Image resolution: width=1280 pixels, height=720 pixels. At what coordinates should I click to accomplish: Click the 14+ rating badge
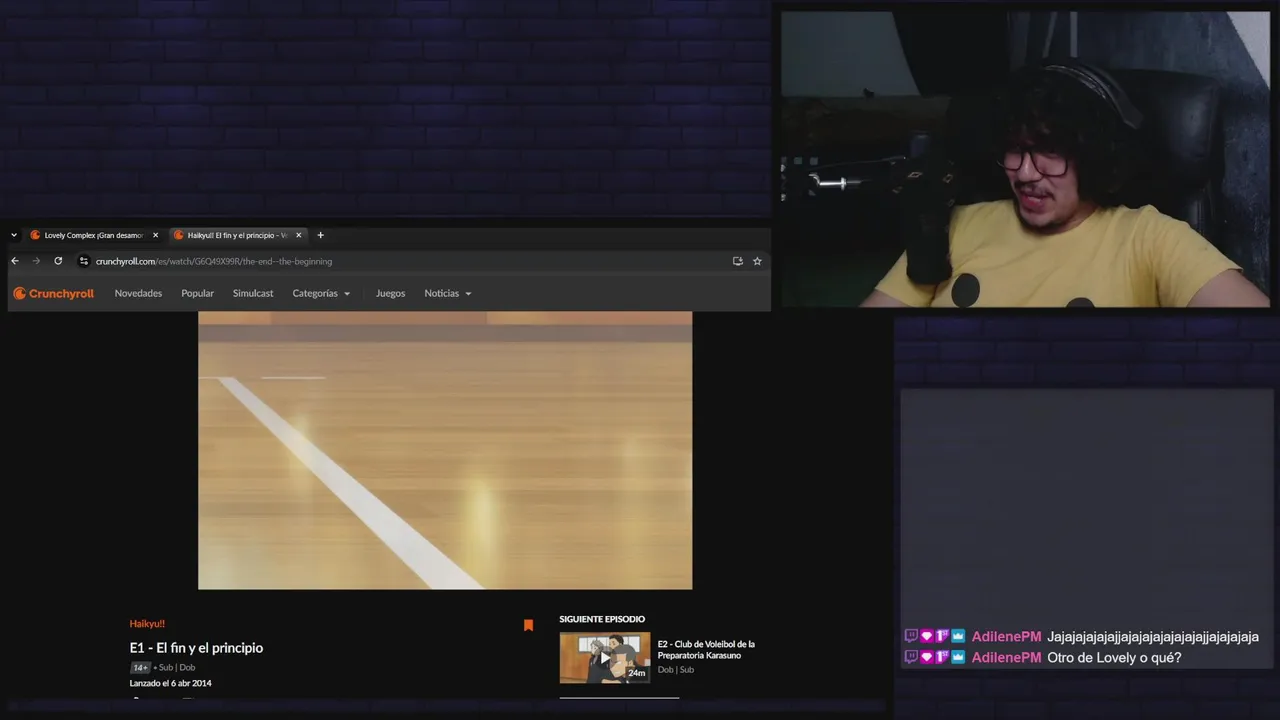pos(140,667)
